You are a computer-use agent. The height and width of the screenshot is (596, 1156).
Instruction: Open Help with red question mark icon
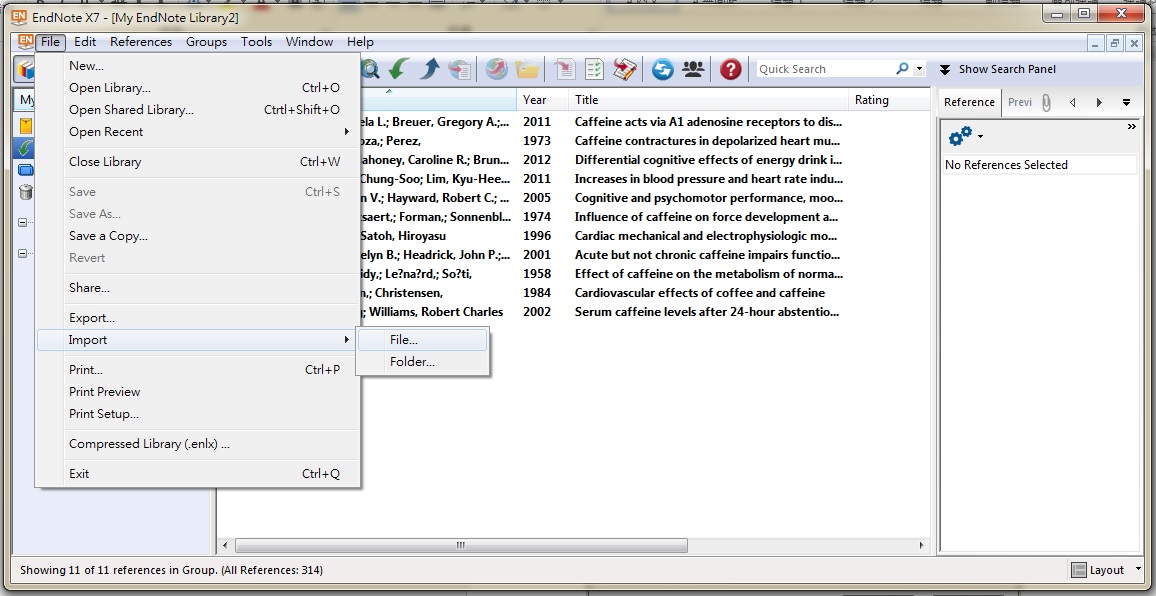click(x=730, y=69)
